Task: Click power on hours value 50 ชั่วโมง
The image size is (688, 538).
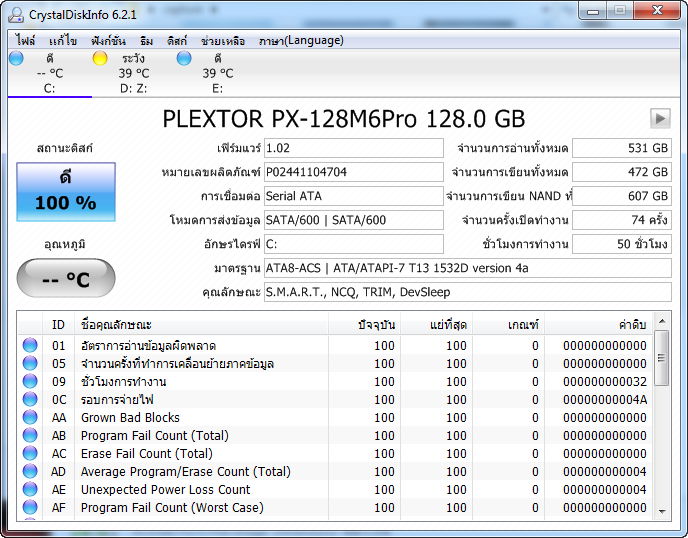Action: tap(622, 244)
